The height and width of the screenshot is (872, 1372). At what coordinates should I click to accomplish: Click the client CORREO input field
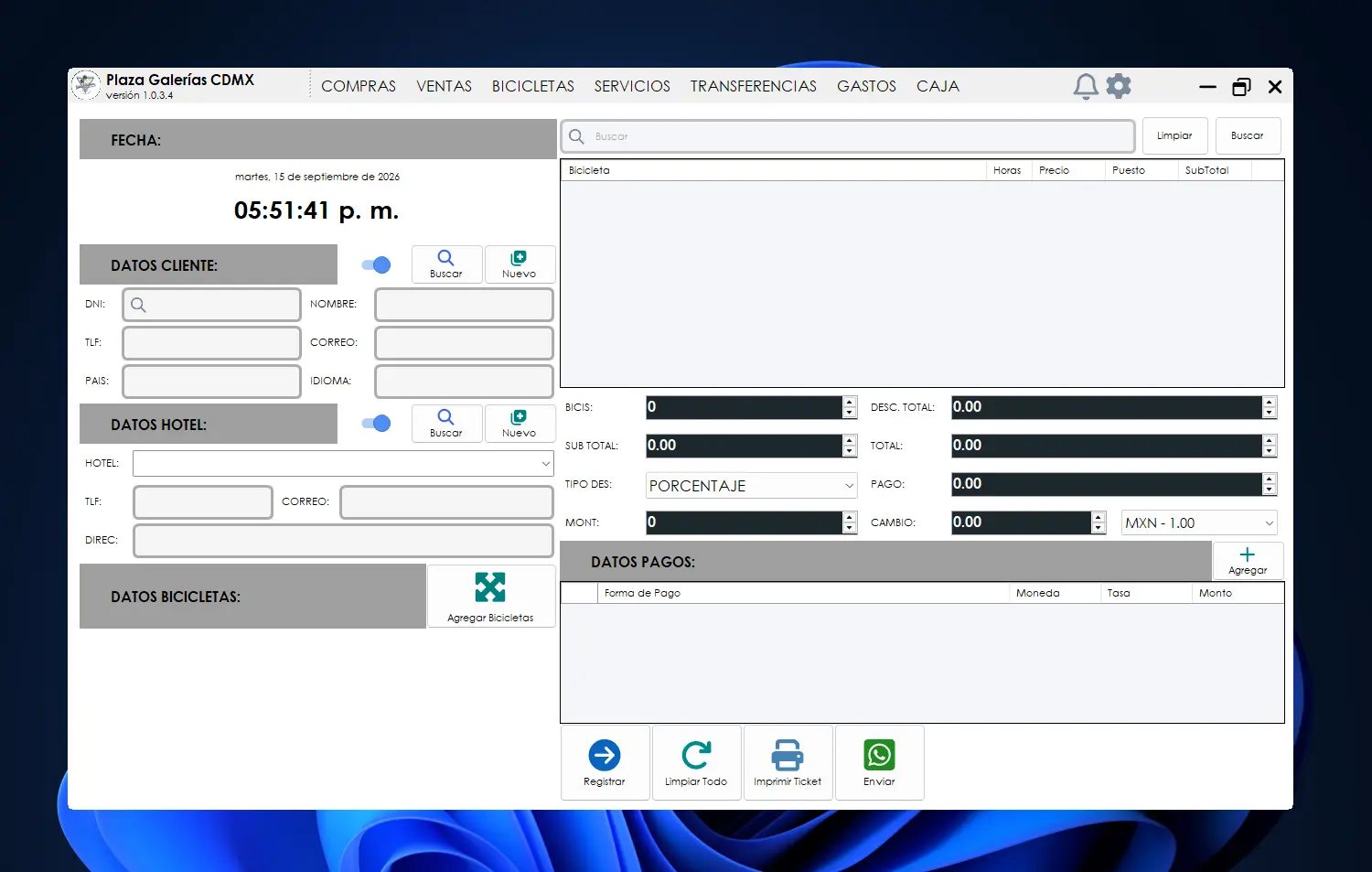[x=464, y=343]
